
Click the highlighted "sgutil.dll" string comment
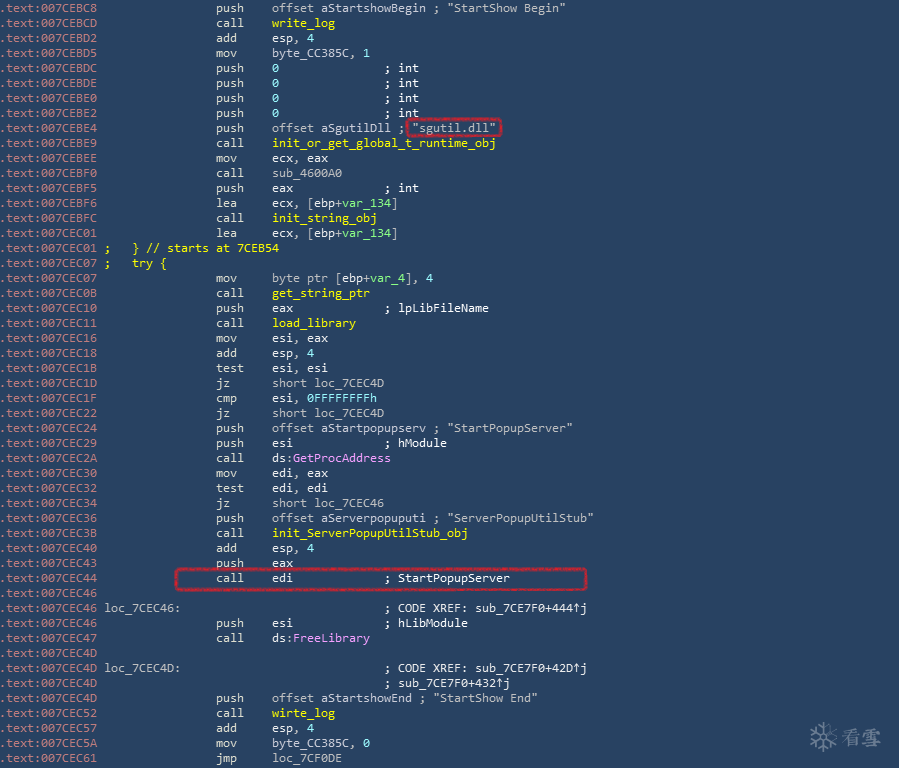pos(457,128)
